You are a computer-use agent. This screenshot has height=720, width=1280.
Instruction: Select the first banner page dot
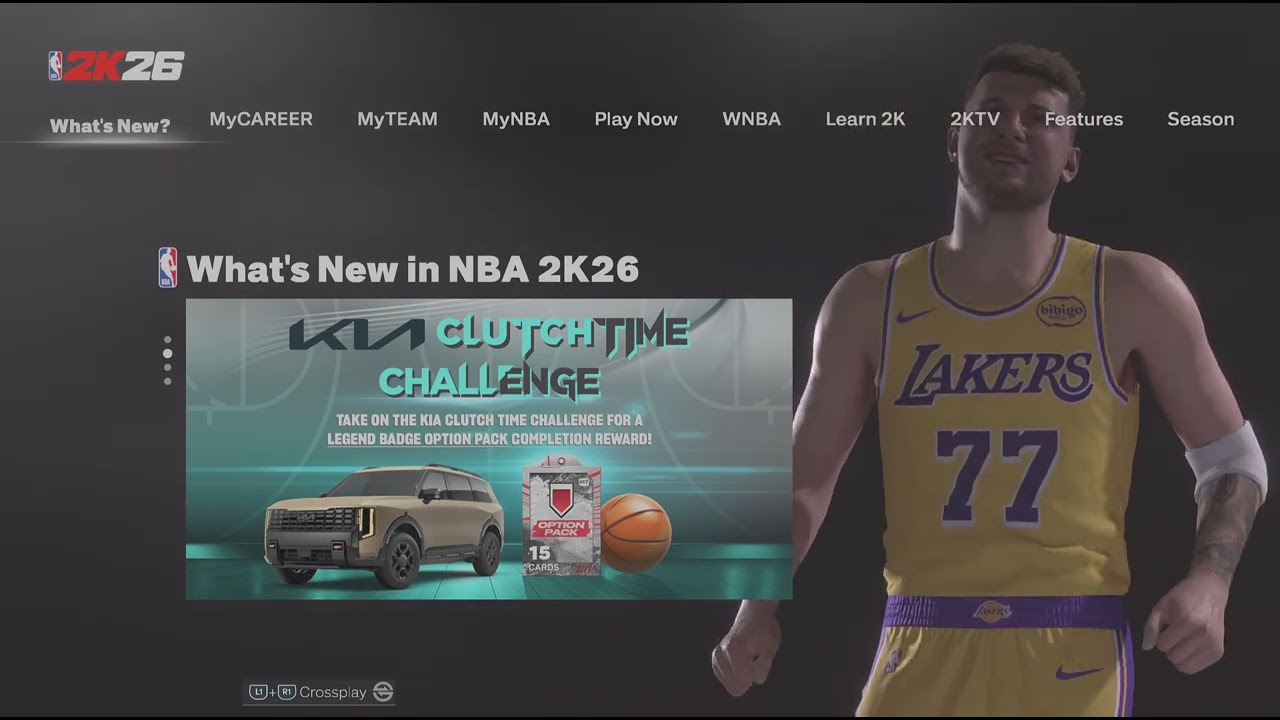[167, 341]
